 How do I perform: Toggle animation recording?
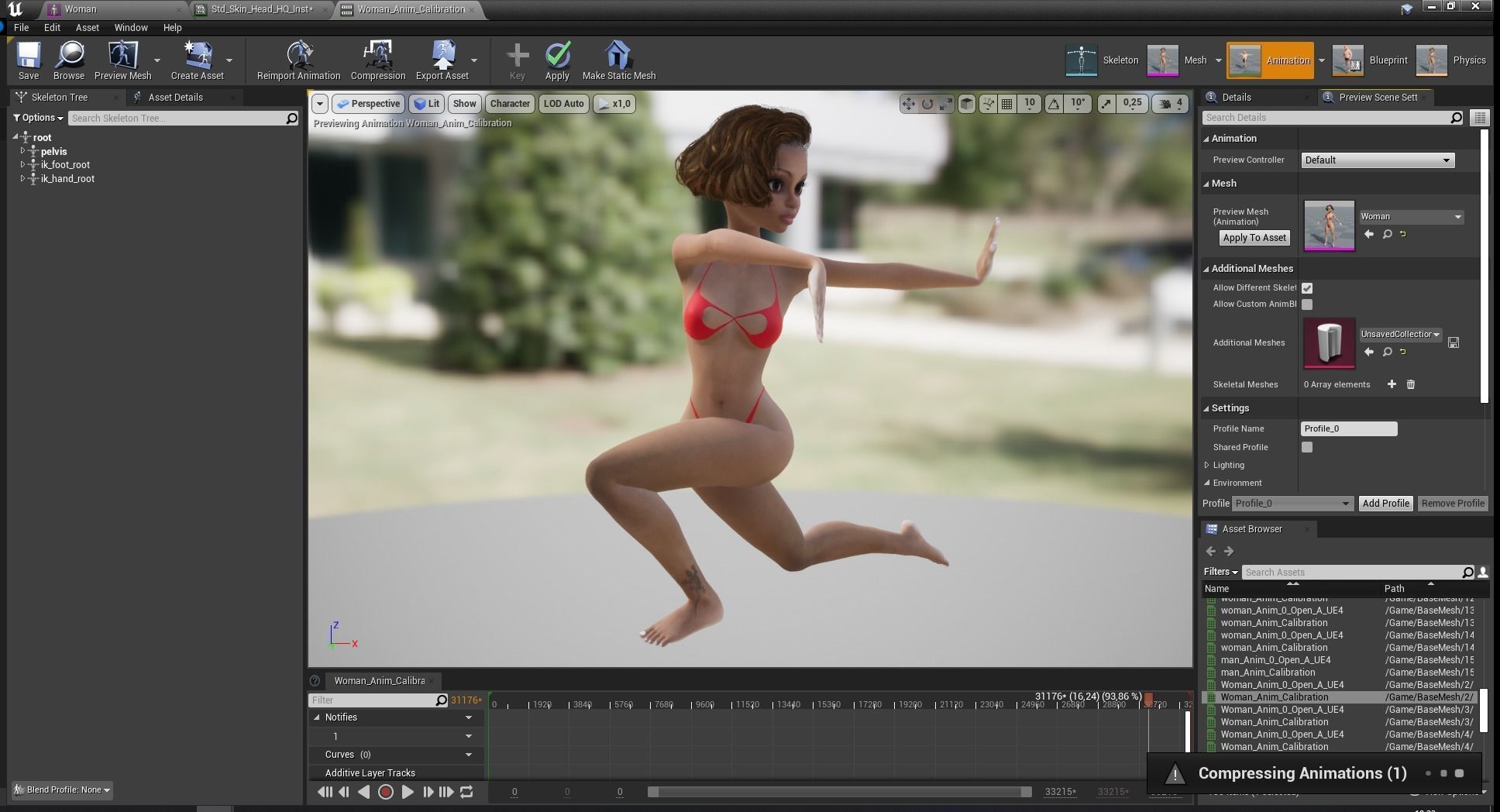click(385, 792)
